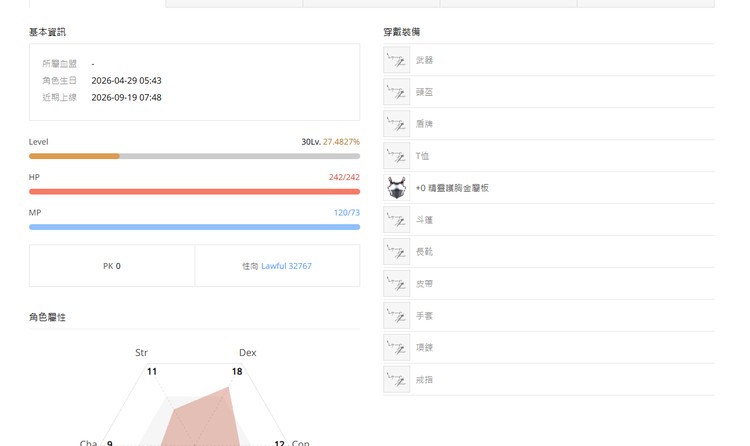Screen dimensions: 750x446
Task: Click the empty 頭盔 helmet slot icon
Action: (397, 92)
